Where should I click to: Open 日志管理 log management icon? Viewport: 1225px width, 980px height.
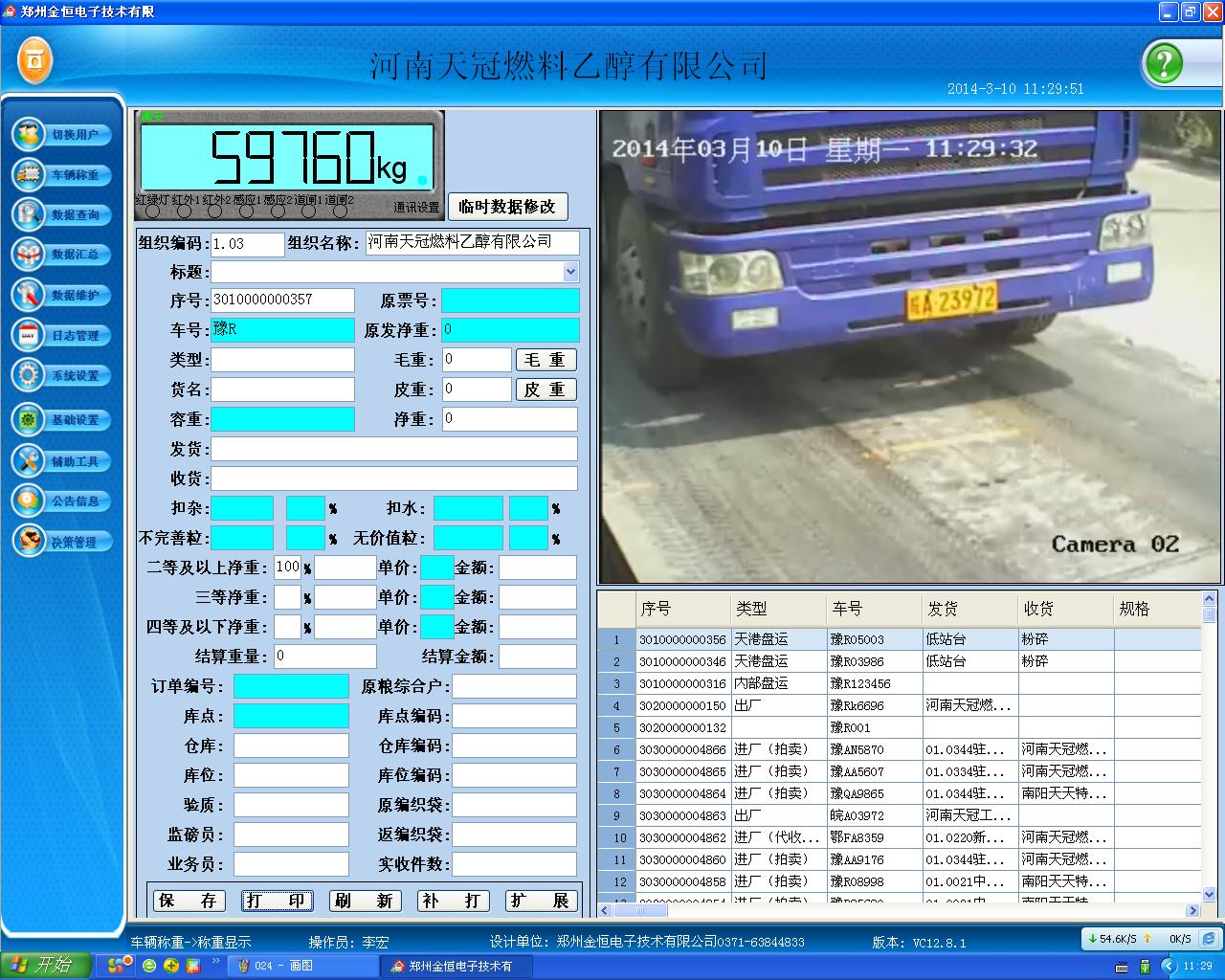coord(29,335)
